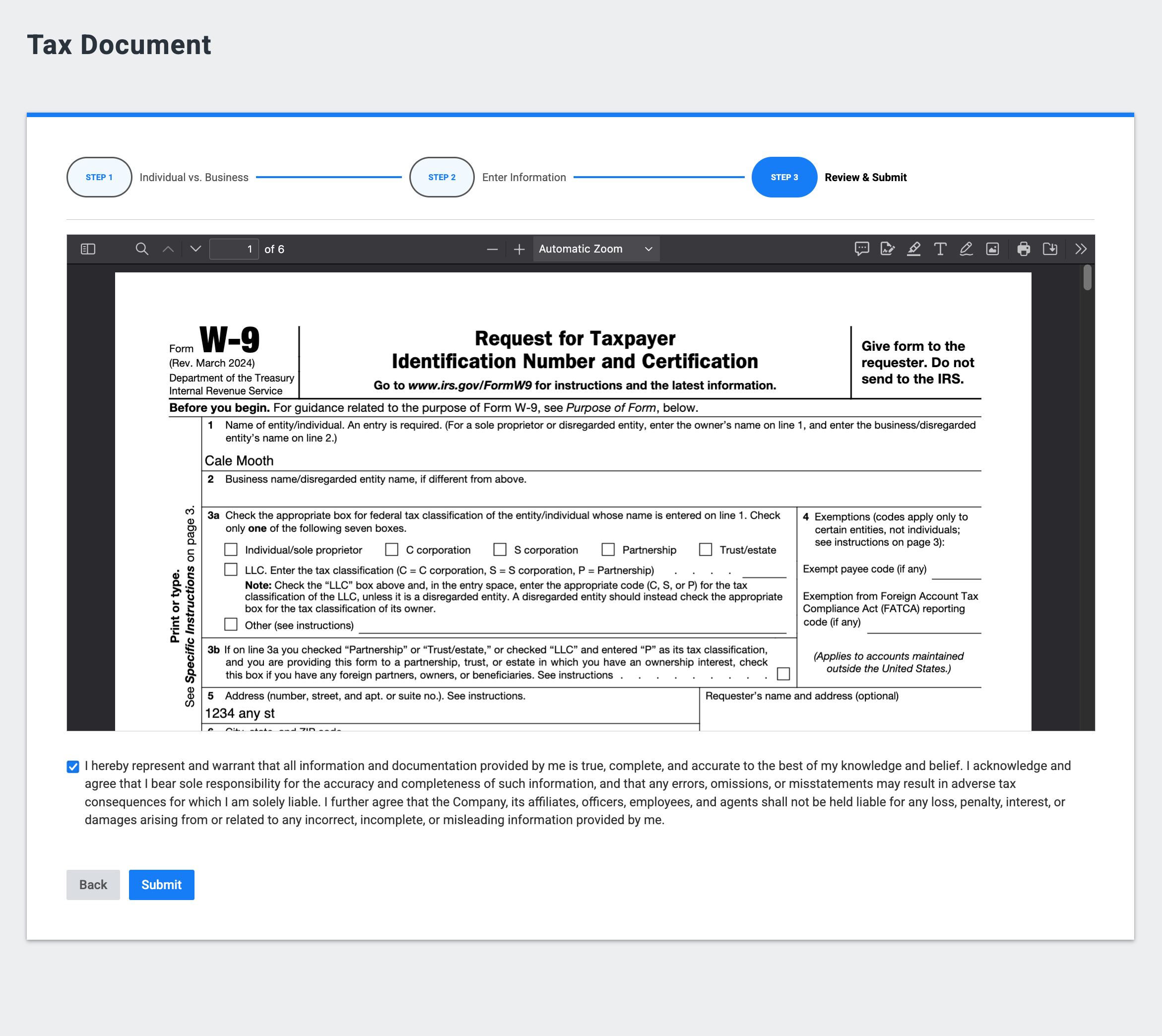Check the C corporation box
The width and height of the screenshot is (1162, 1036).
[x=391, y=549]
